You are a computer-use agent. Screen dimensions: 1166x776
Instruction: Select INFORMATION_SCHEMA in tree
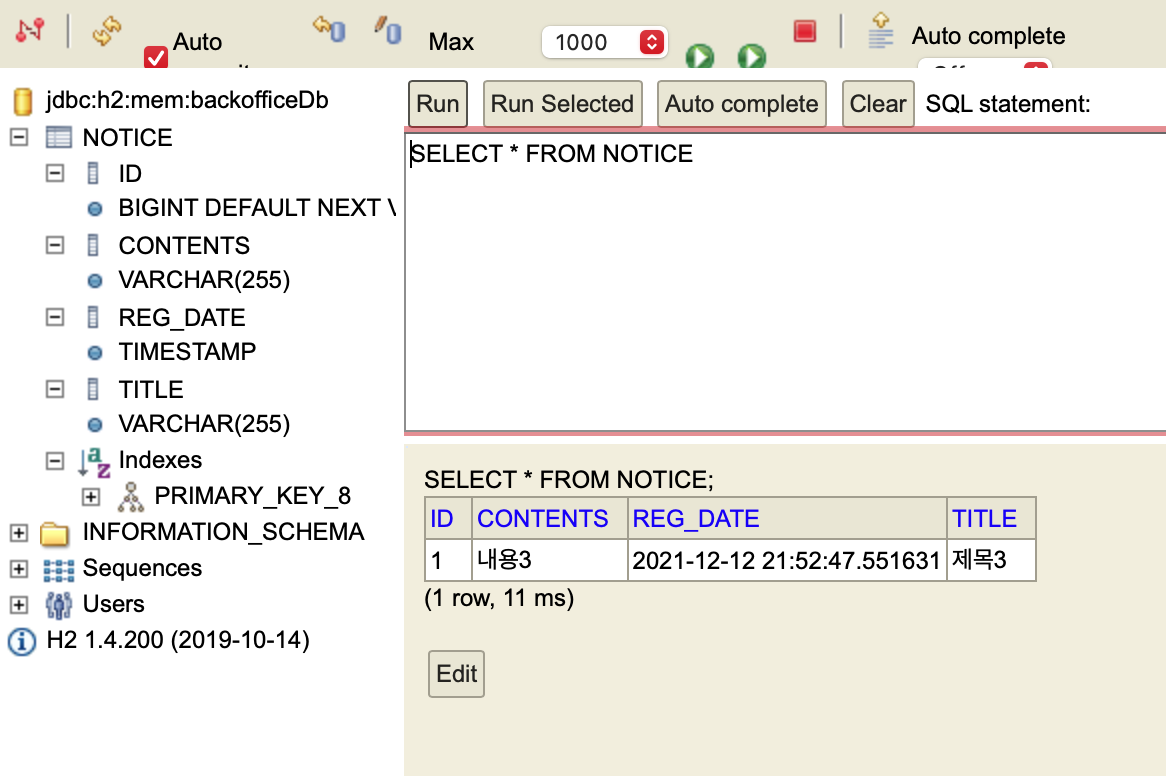pyautogui.click(x=223, y=531)
